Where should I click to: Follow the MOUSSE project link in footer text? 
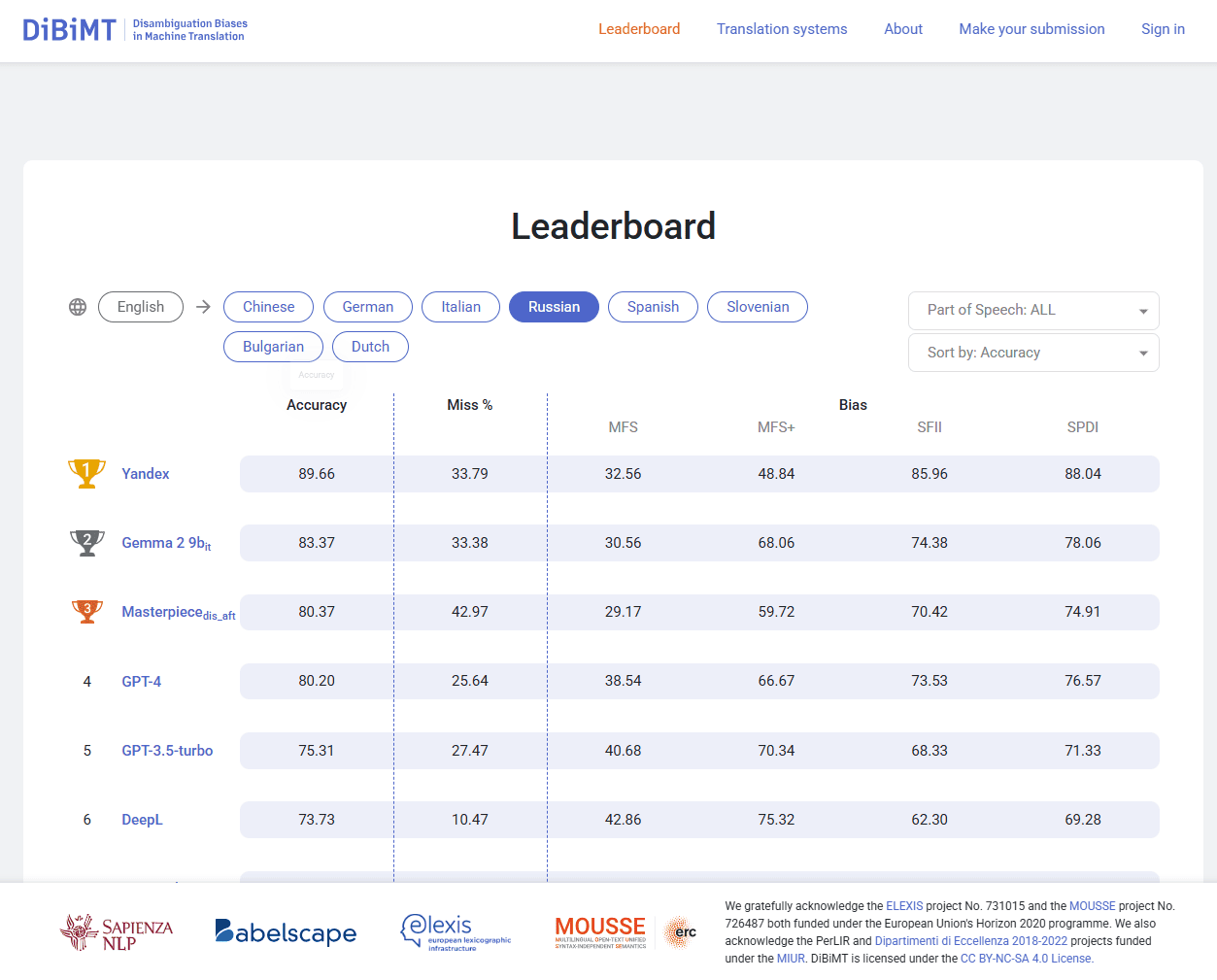click(1093, 906)
